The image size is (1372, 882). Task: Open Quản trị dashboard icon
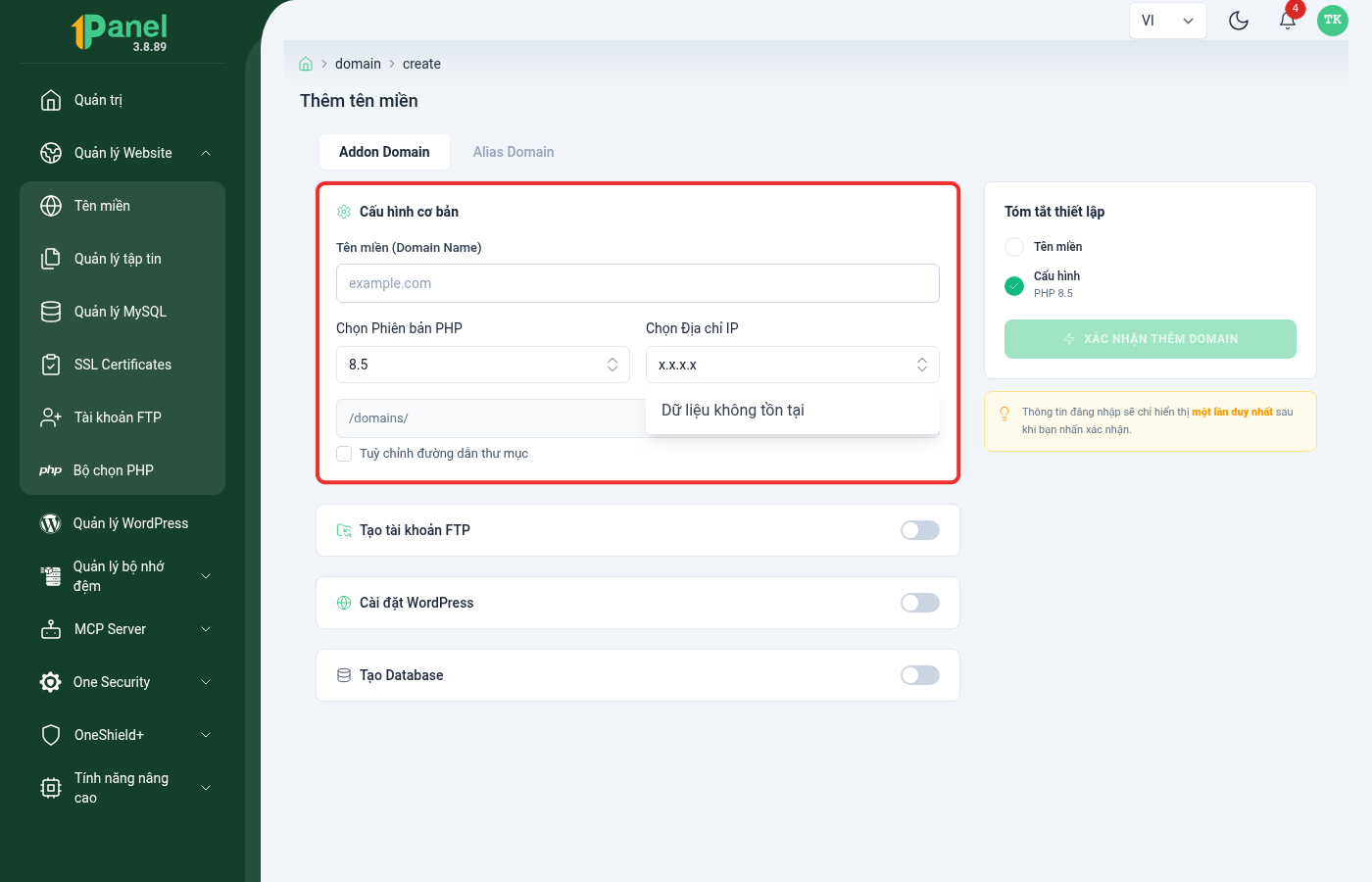51,100
